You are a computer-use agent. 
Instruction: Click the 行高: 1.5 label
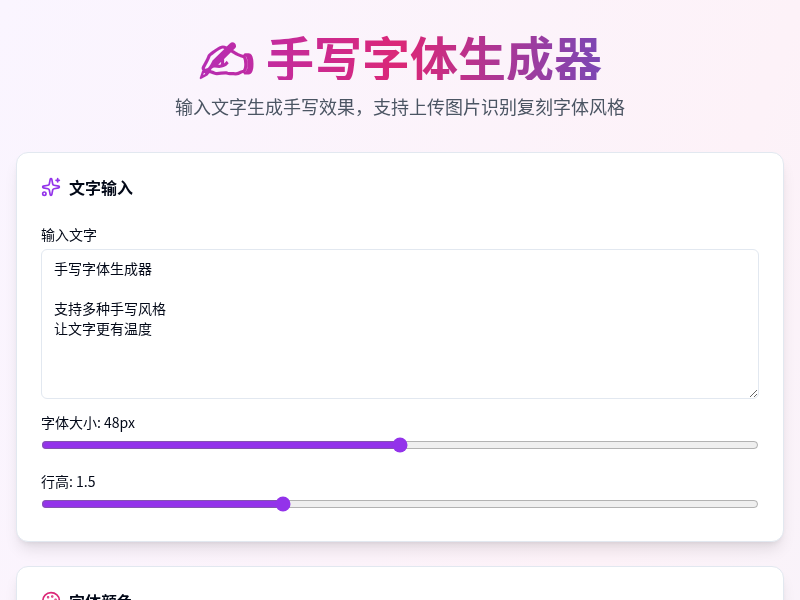[x=66, y=481]
